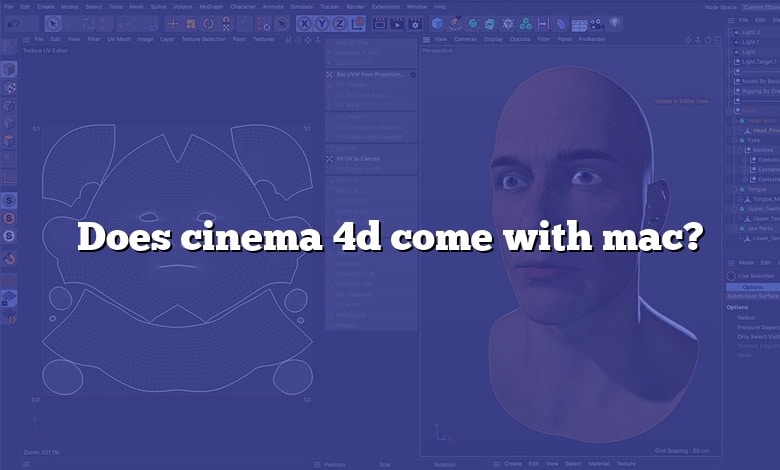Open the Object Manager hamburger menu
Screen dimensions: 780x470
pos(731,20)
